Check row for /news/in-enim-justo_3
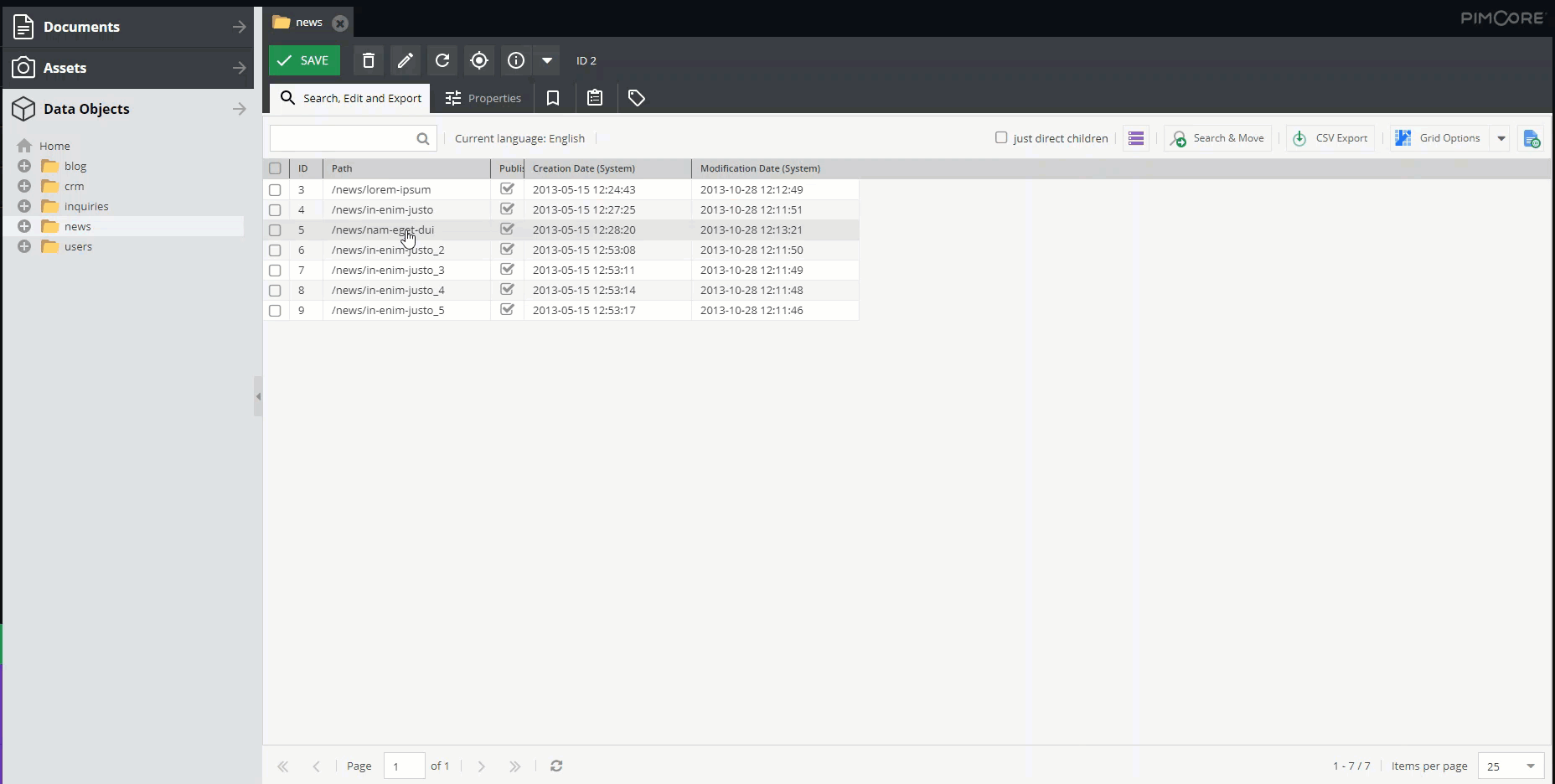Image resolution: width=1555 pixels, height=784 pixels. [x=275, y=271]
